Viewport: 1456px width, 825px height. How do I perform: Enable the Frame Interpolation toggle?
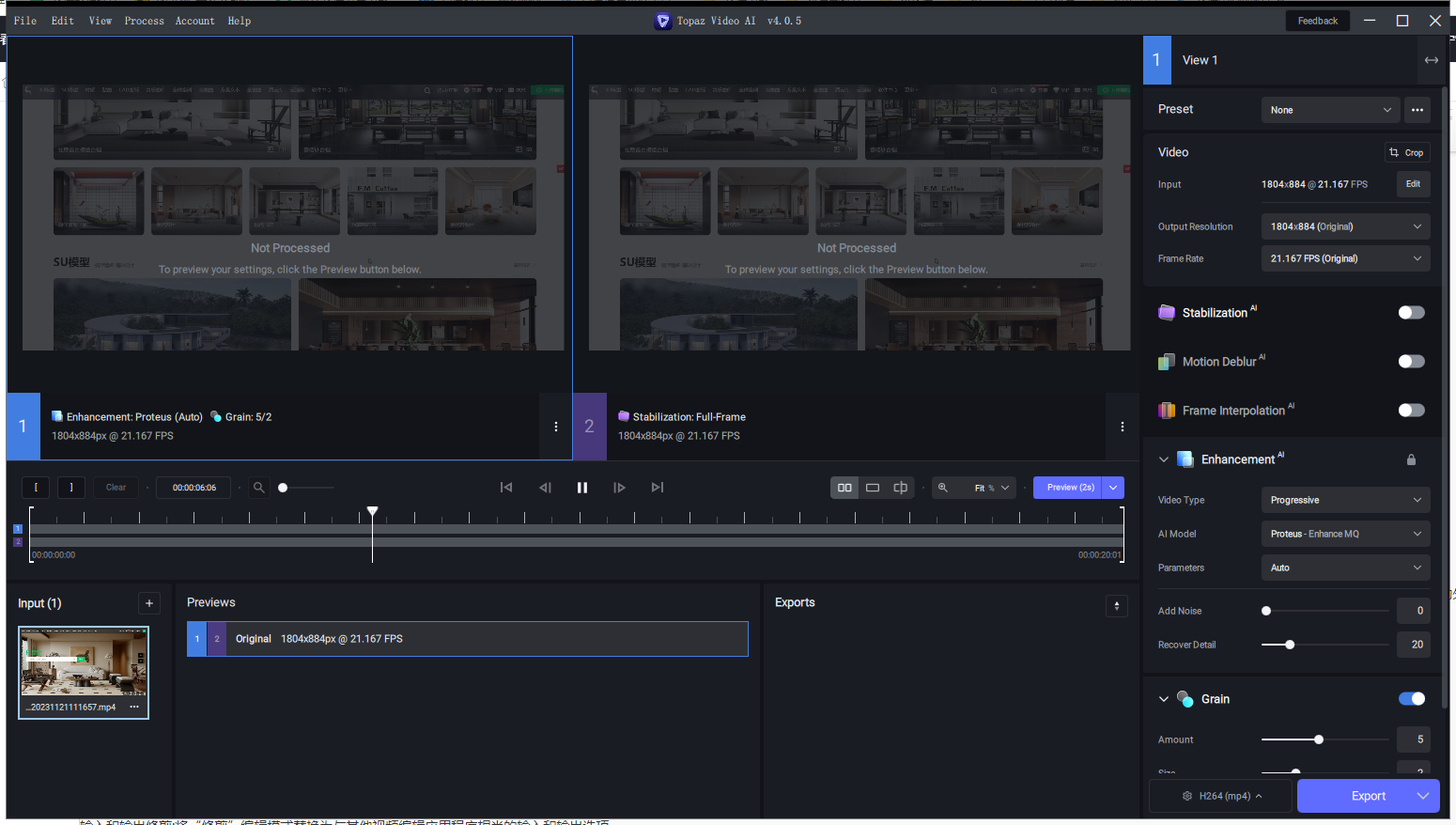tap(1411, 411)
